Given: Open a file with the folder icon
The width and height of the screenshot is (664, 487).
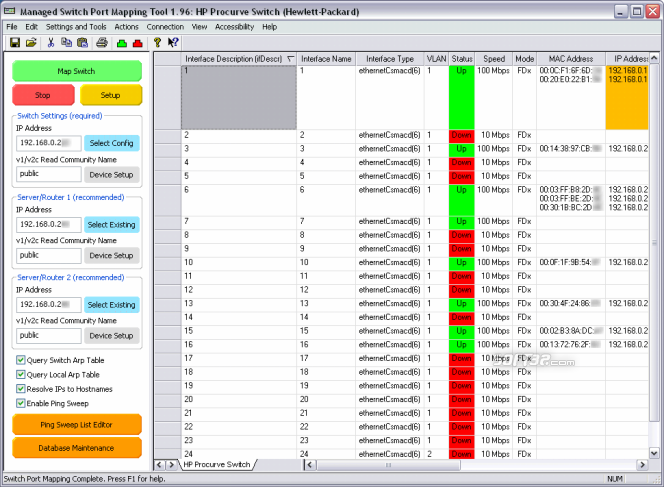Looking at the screenshot, I should (x=31, y=42).
